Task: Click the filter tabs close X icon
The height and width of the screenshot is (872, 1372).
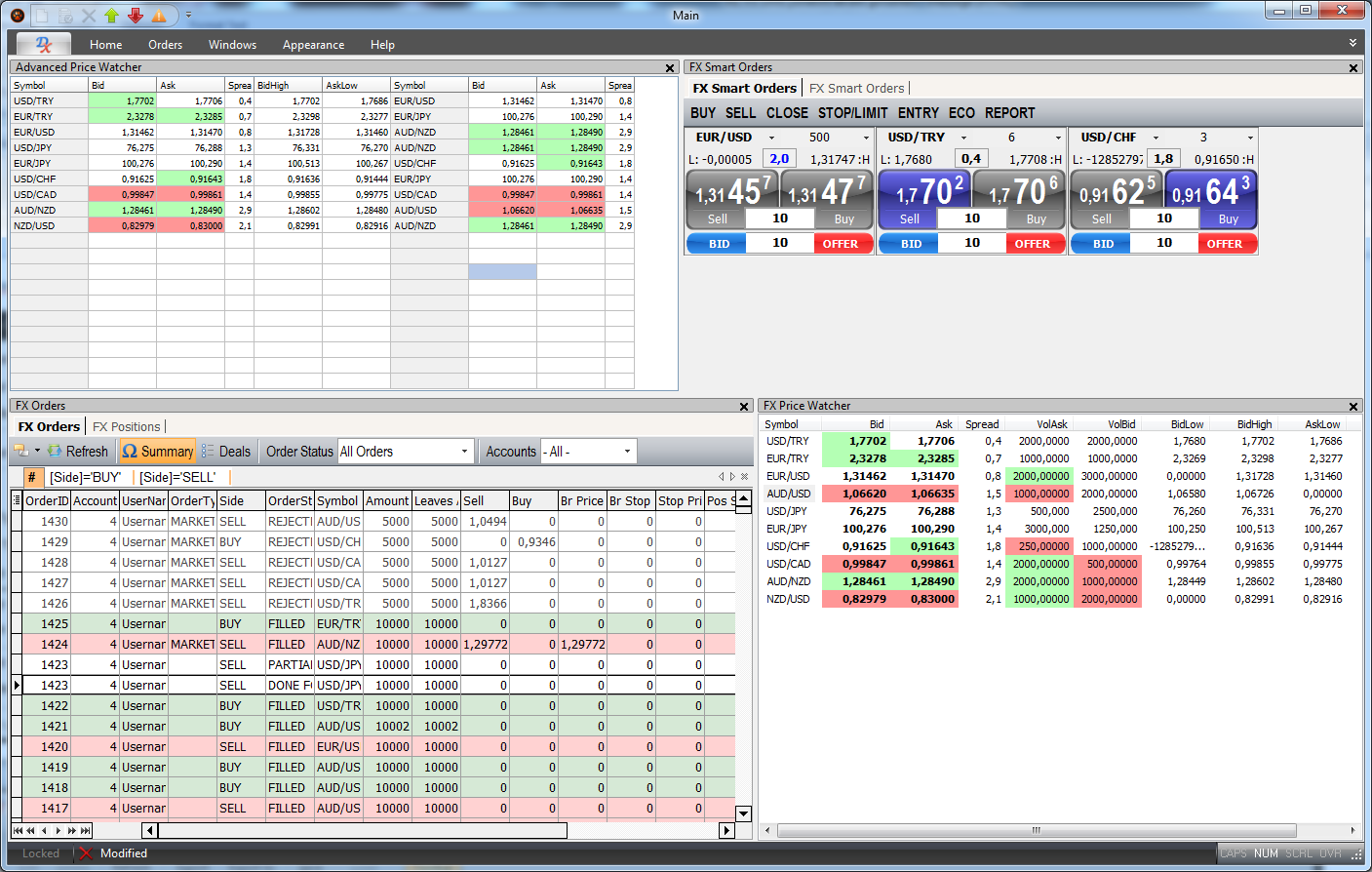Action: (745, 477)
